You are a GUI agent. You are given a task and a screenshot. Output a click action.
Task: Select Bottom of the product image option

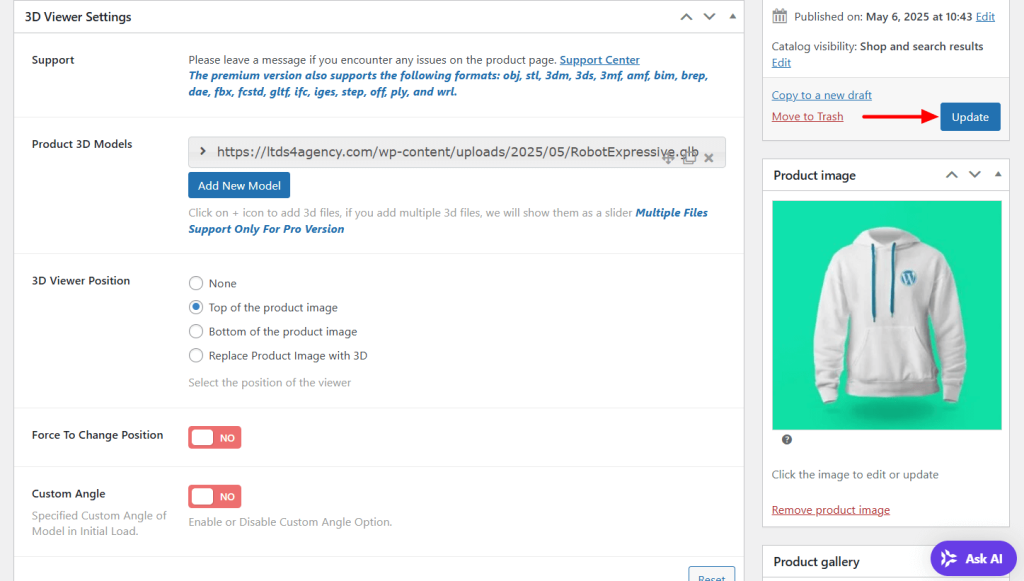point(196,332)
